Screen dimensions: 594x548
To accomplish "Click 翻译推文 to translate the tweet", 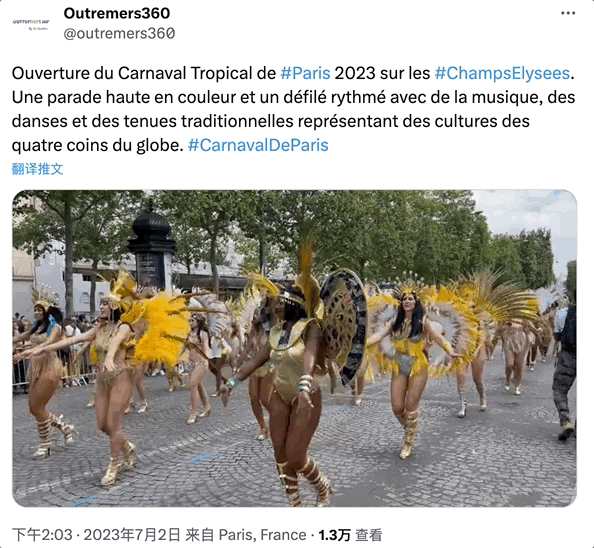I will 38,169.
